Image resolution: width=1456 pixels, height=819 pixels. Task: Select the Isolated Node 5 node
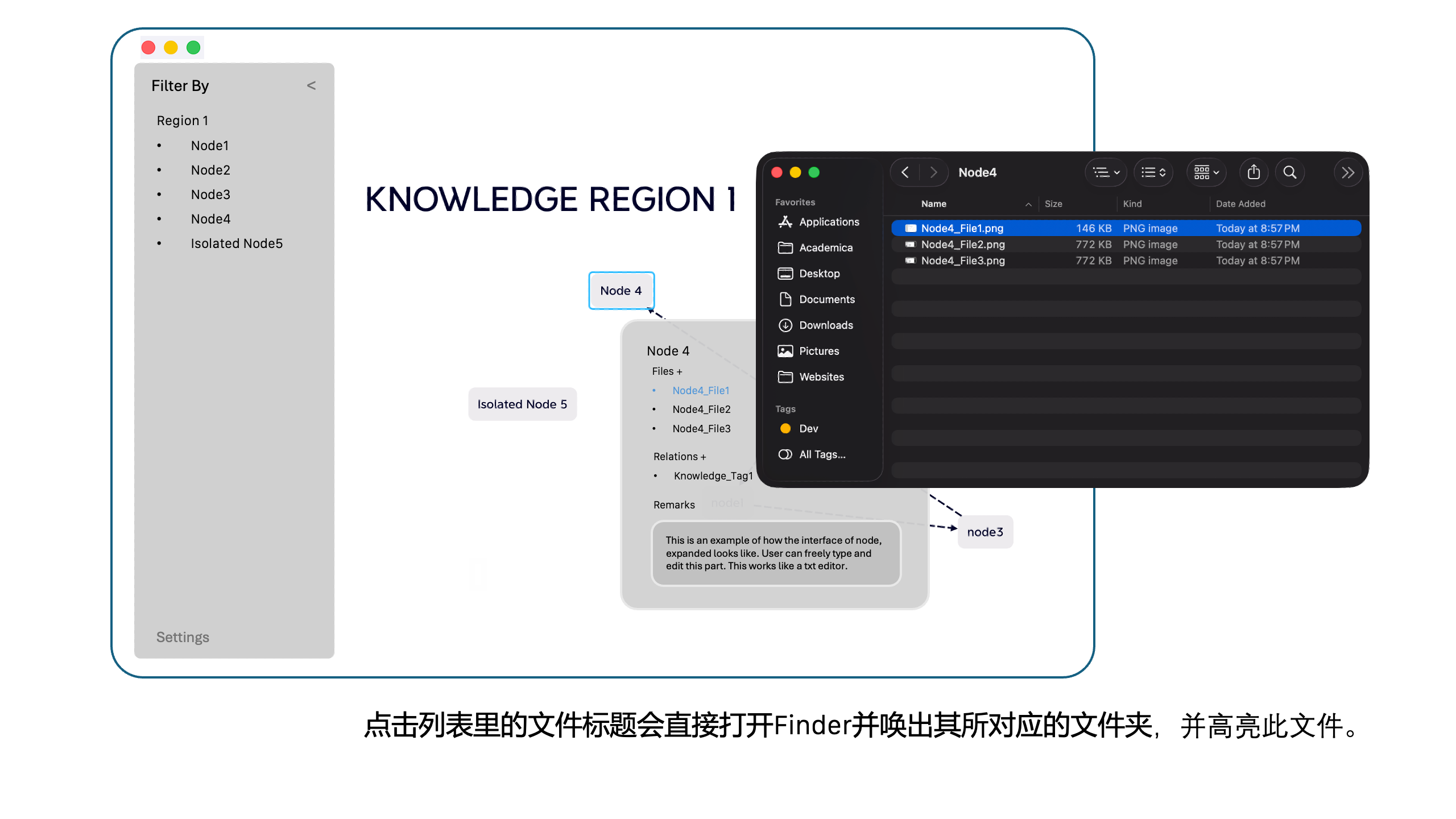pyautogui.click(x=522, y=404)
